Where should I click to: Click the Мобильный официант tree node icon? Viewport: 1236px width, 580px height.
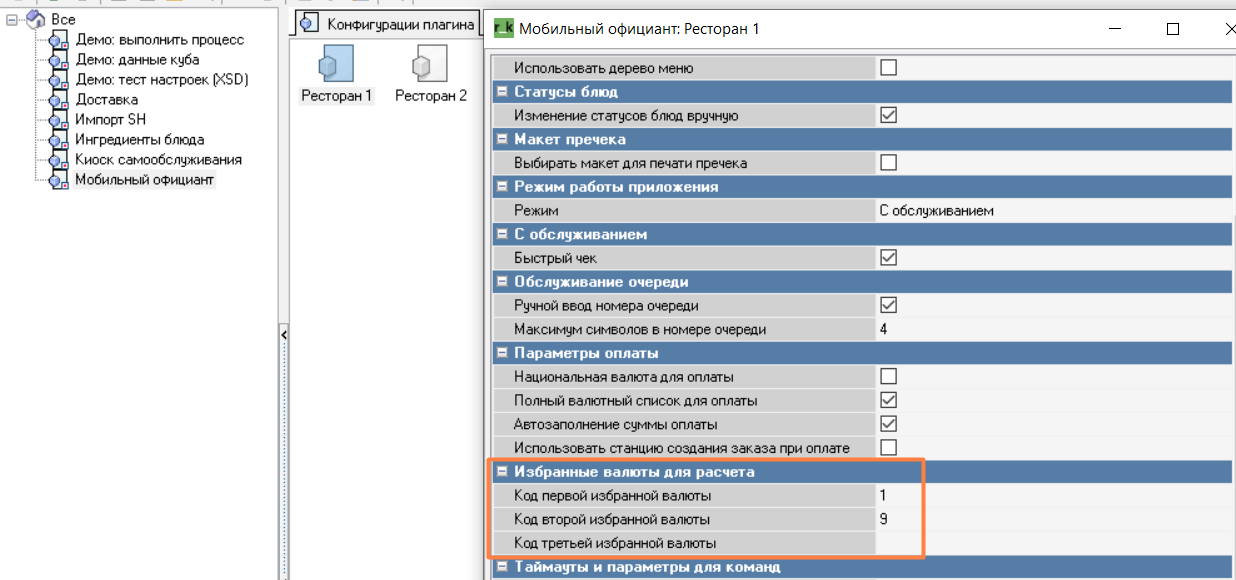(58, 180)
